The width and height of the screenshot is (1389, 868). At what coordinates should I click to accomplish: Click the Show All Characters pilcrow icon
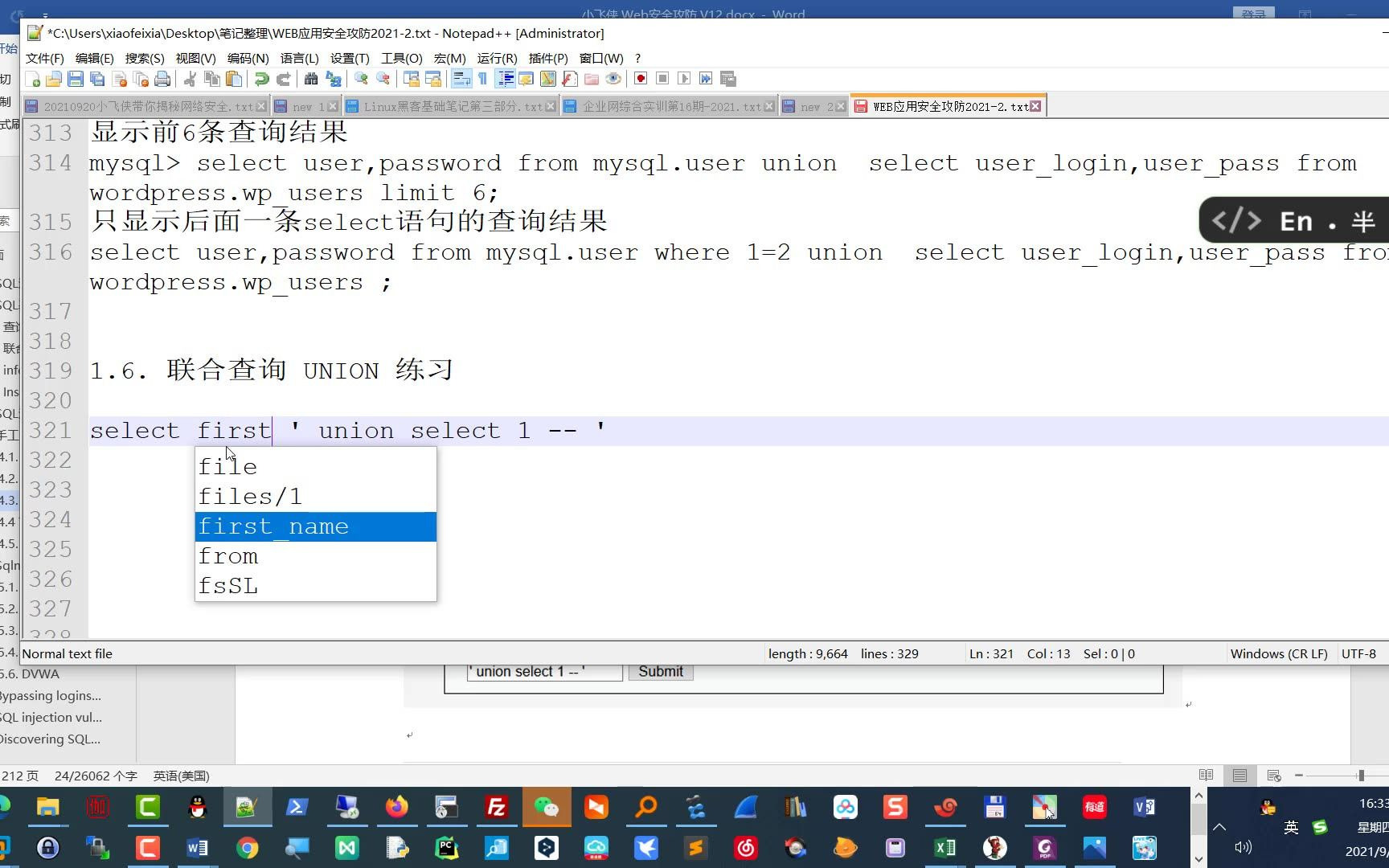481,79
